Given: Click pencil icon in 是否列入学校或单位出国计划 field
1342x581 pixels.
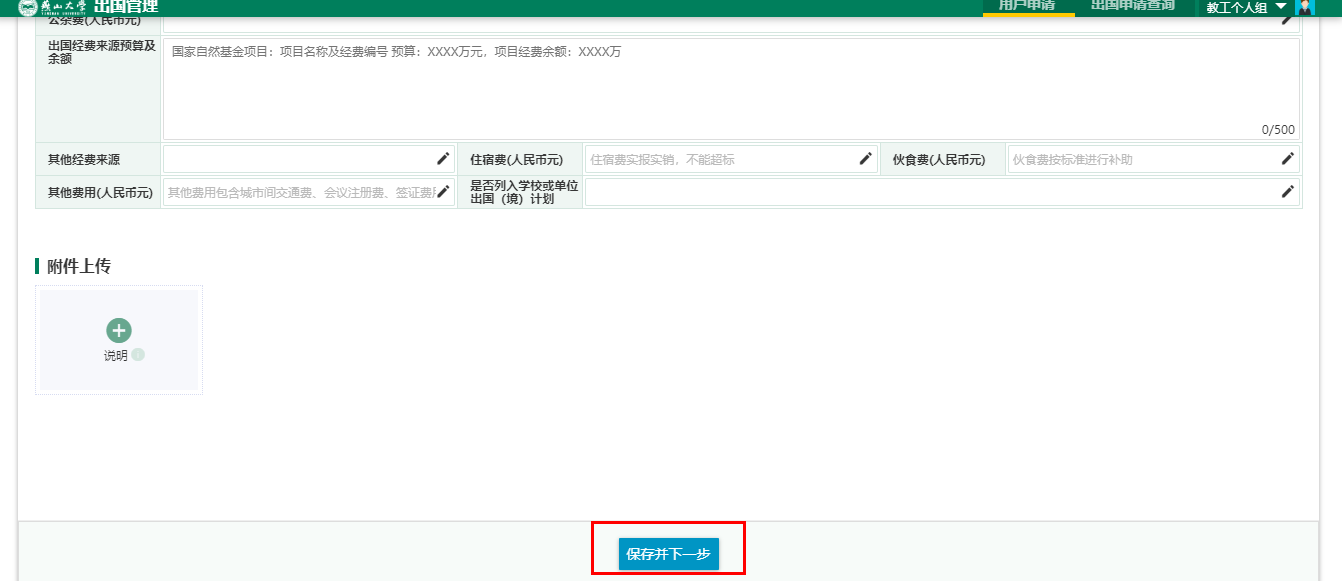Looking at the screenshot, I should click(1288, 192).
